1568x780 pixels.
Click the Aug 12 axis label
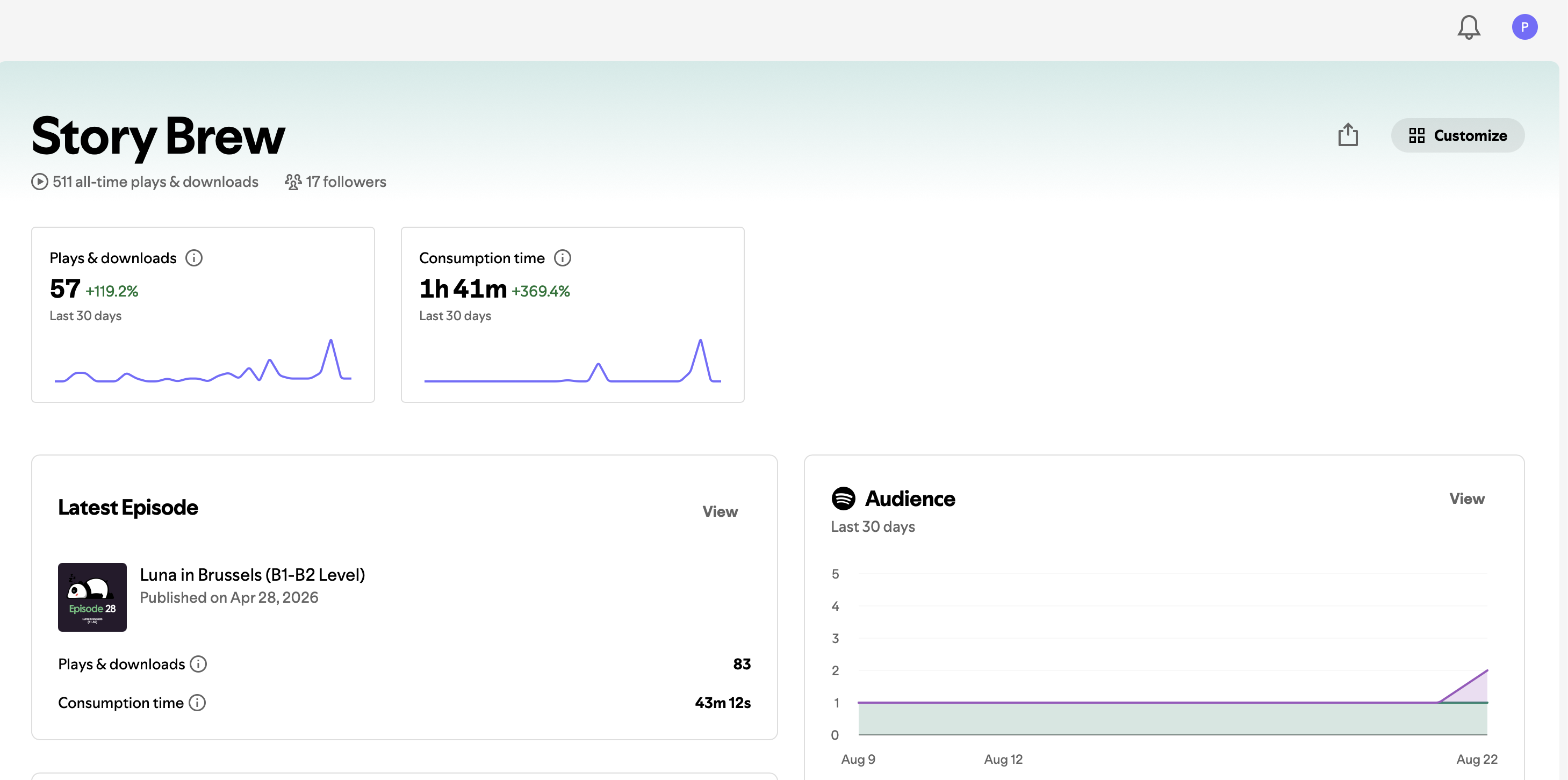[1003, 759]
